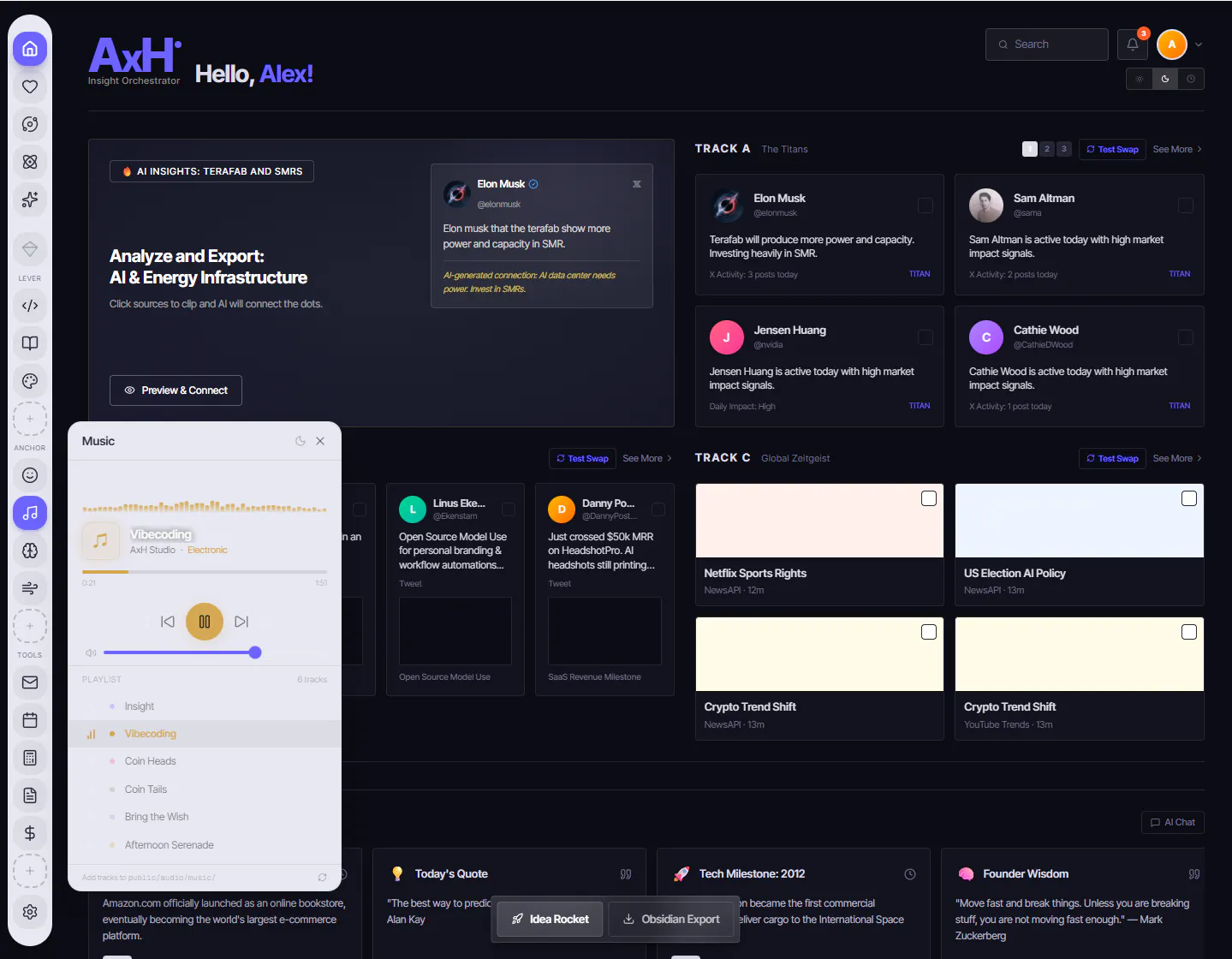Open the notifications bell
The width and height of the screenshot is (1232, 959).
tap(1133, 45)
